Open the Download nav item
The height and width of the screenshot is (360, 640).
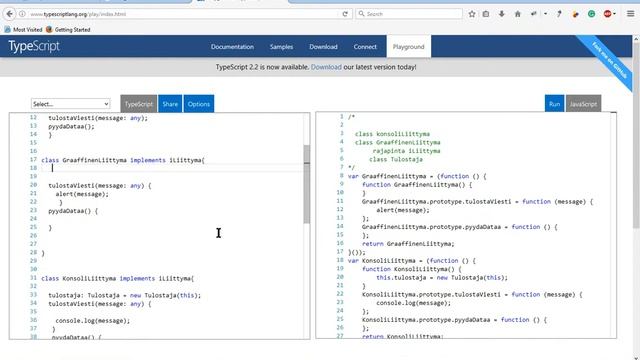coord(323,47)
